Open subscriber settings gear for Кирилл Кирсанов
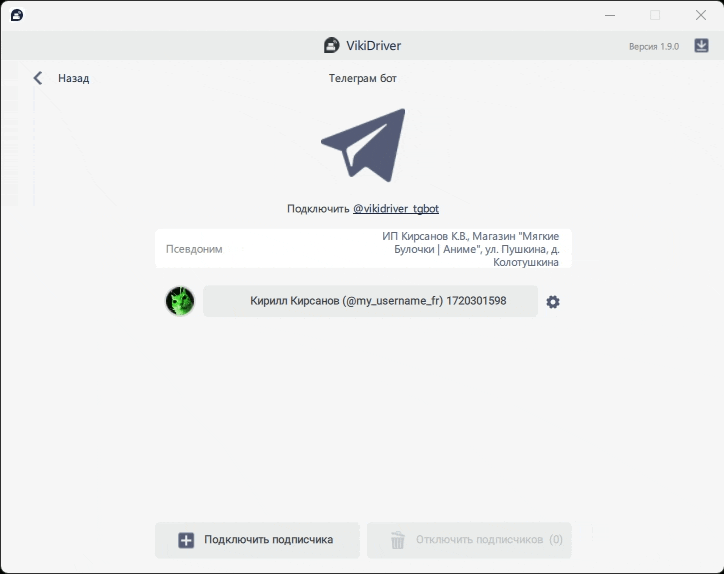This screenshot has width=724, height=574. point(553,302)
